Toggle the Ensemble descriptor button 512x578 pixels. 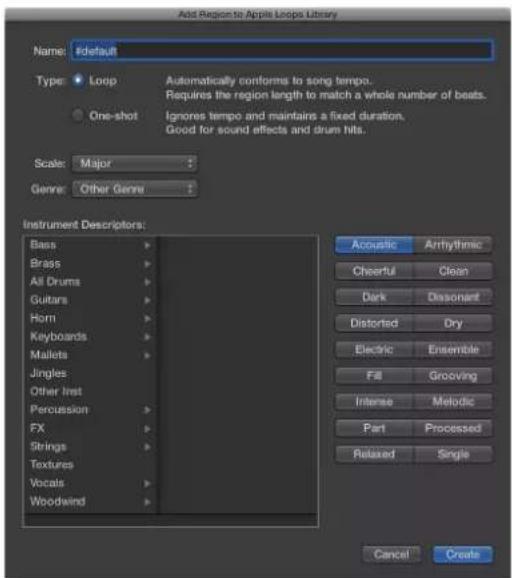(x=453, y=349)
